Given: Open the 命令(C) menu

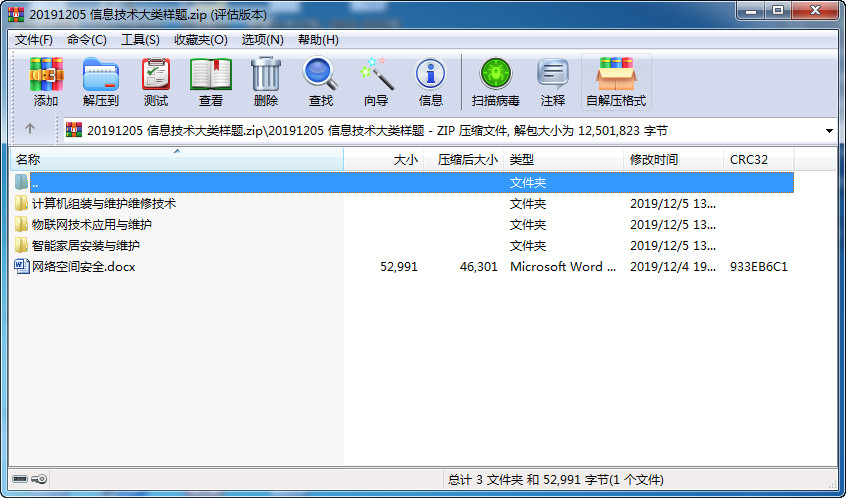Looking at the screenshot, I should coord(87,40).
